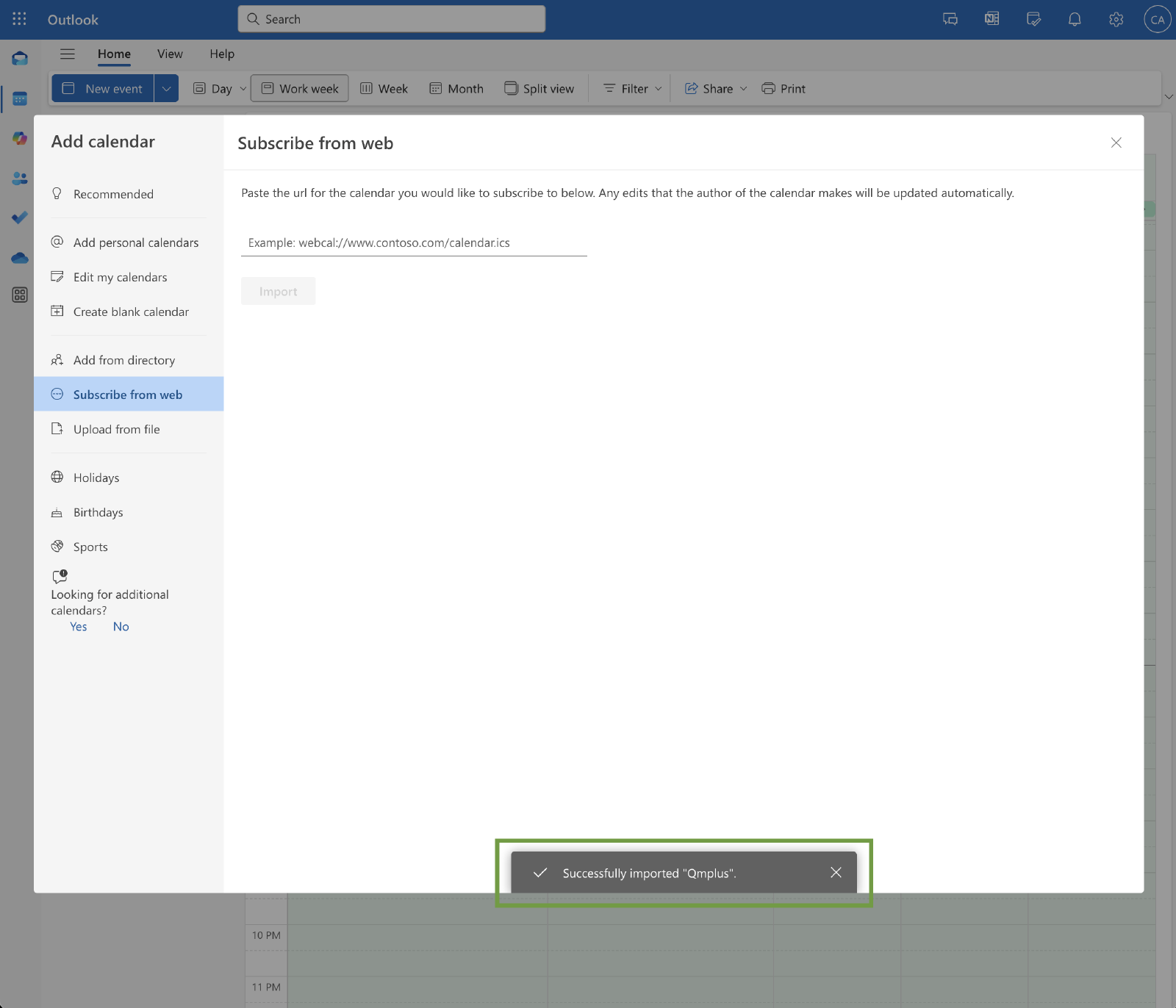Open the Help tab
This screenshot has width=1176, height=1008.
(222, 54)
